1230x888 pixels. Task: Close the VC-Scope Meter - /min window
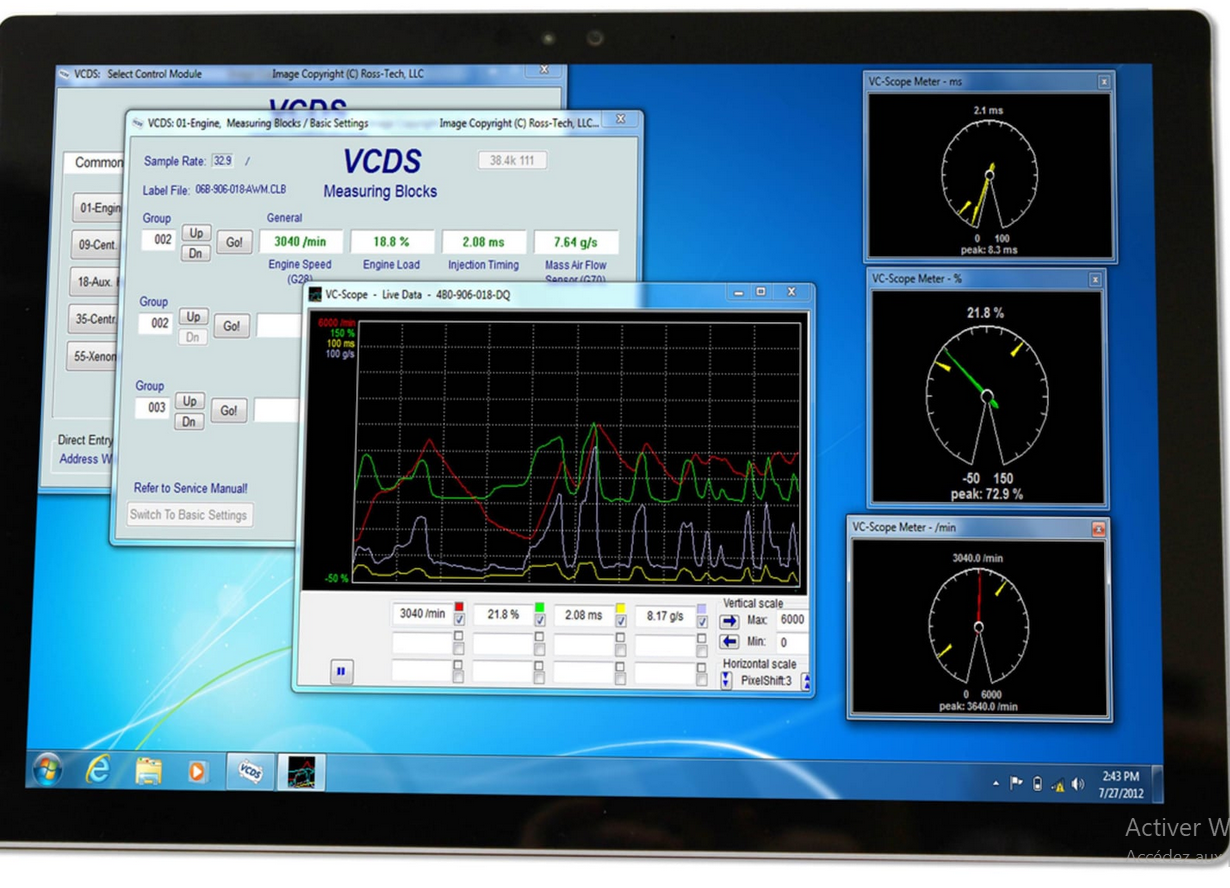point(1099,529)
